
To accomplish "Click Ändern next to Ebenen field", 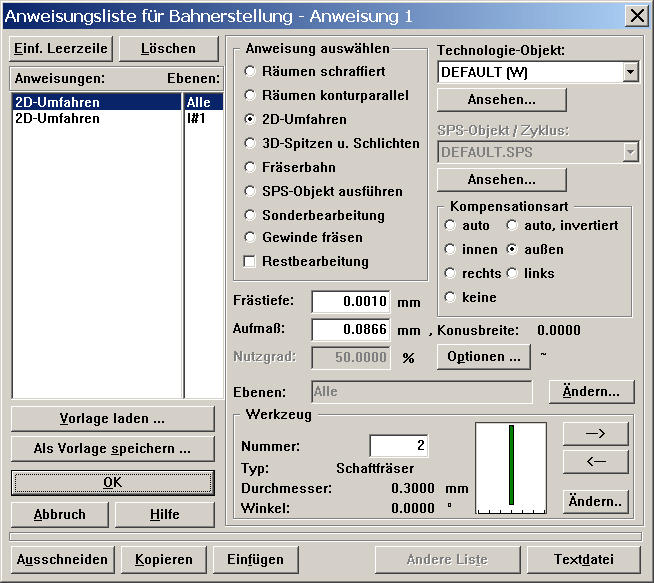I will [x=591, y=391].
